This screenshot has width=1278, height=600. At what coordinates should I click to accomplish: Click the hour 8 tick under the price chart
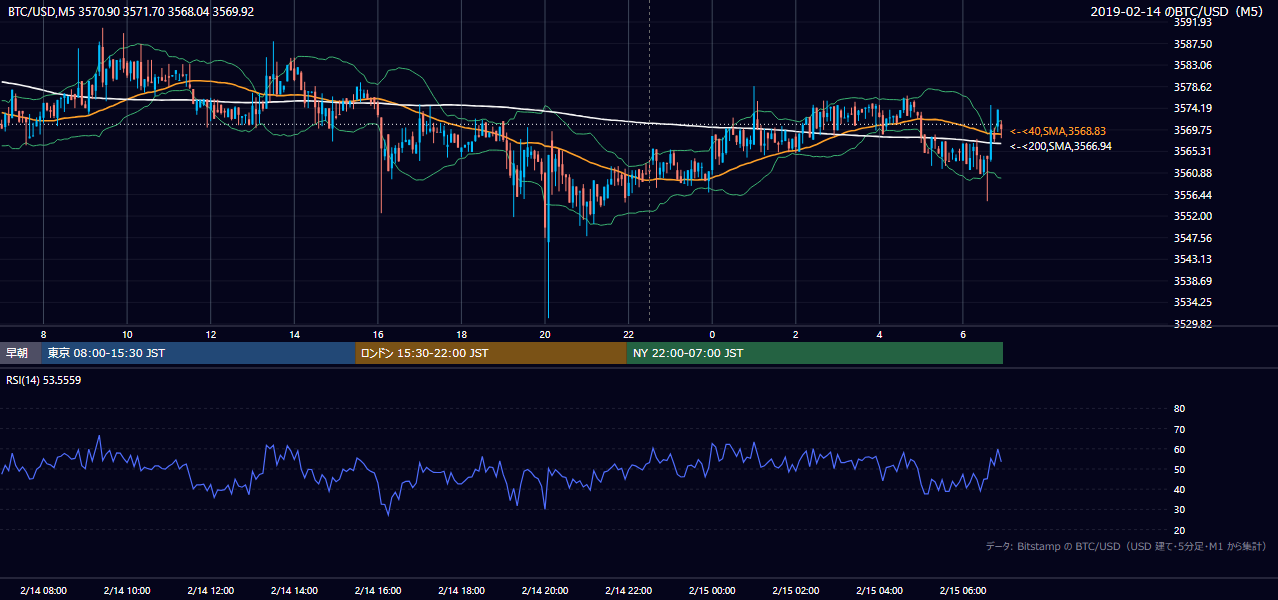point(43,334)
